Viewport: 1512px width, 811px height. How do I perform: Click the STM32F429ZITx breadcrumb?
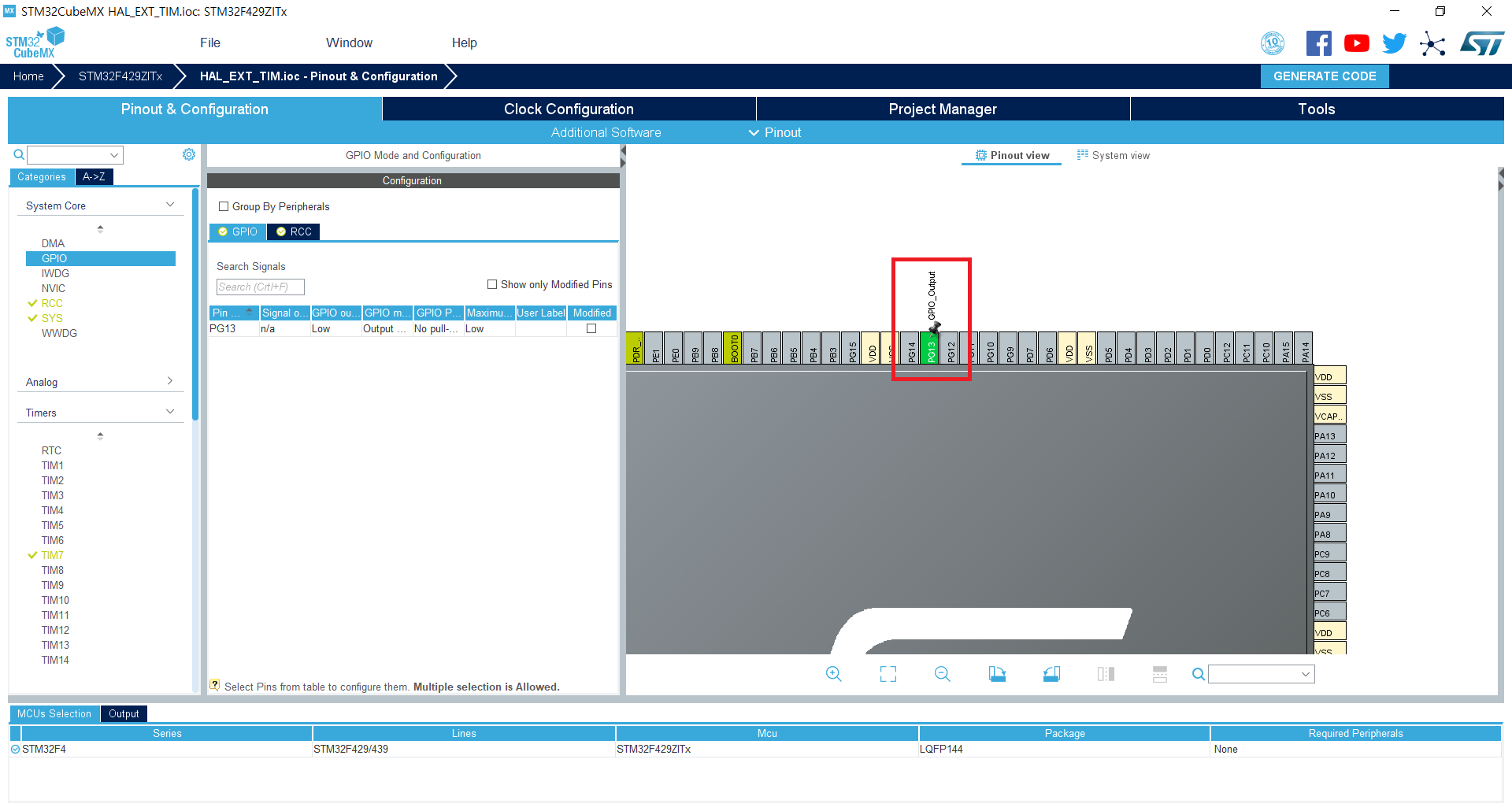click(x=120, y=76)
